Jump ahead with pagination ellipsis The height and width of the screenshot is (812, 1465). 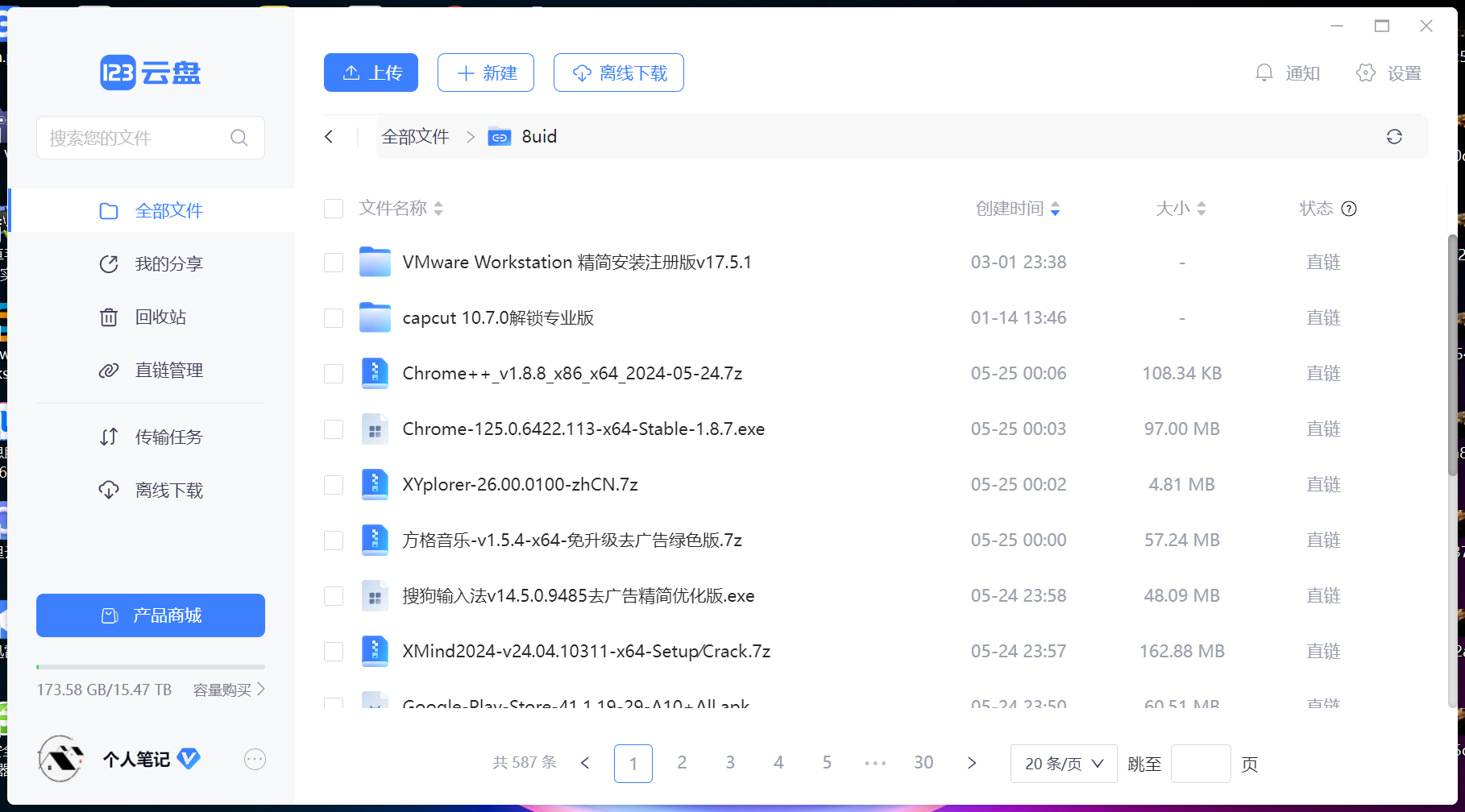(x=875, y=763)
